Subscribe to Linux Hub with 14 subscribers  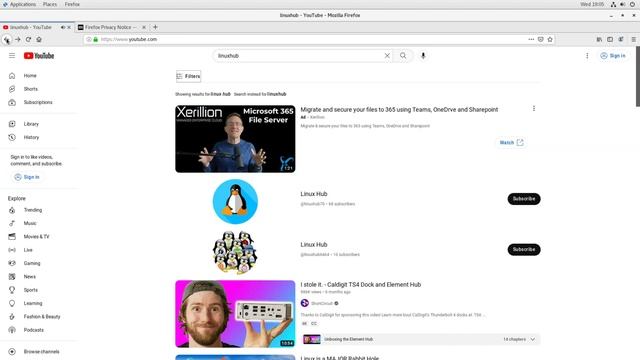pos(524,249)
